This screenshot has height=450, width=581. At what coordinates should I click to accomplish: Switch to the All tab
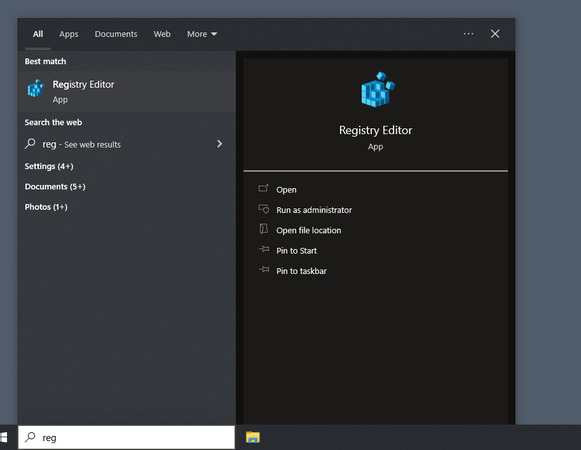(x=38, y=34)
